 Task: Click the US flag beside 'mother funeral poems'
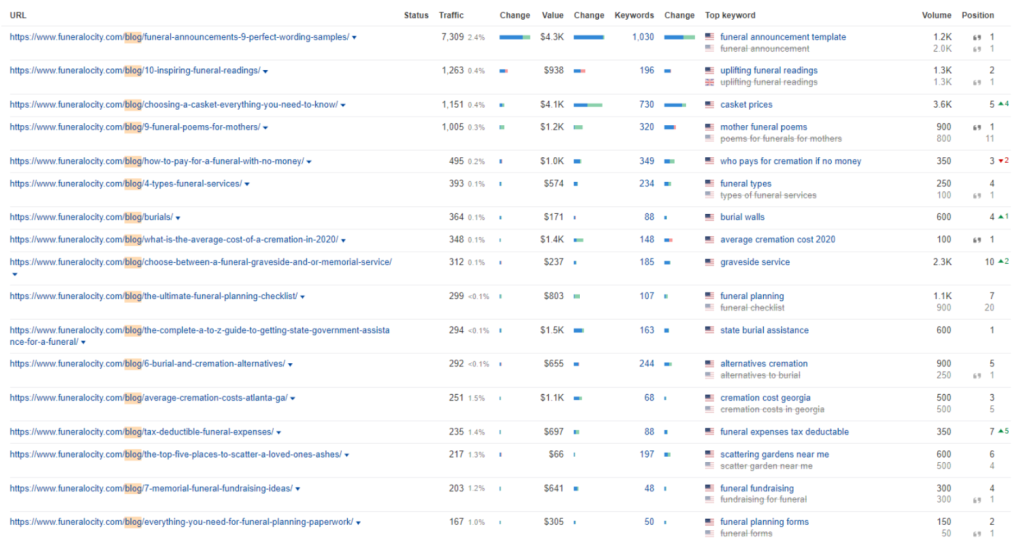click(709, 127)
